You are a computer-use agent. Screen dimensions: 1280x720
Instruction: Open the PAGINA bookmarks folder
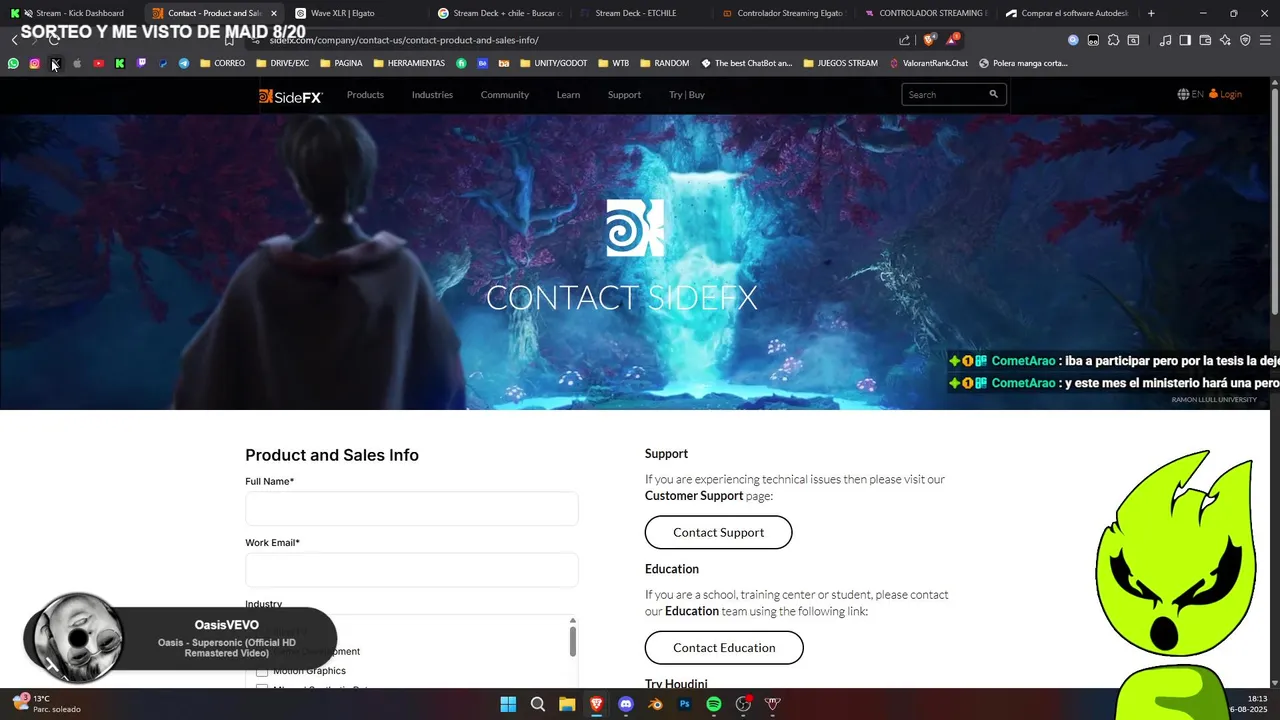coord(341,63)
